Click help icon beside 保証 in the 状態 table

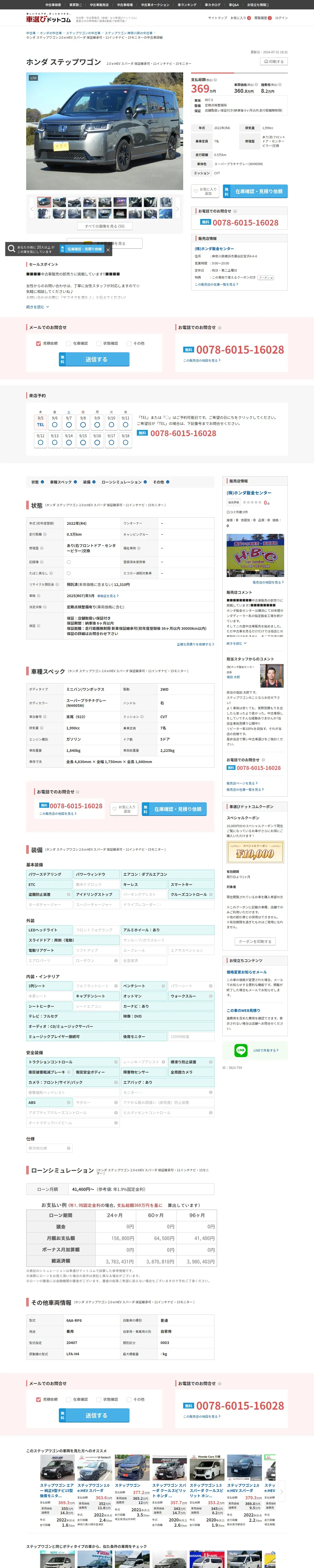(x=38, y=625)
